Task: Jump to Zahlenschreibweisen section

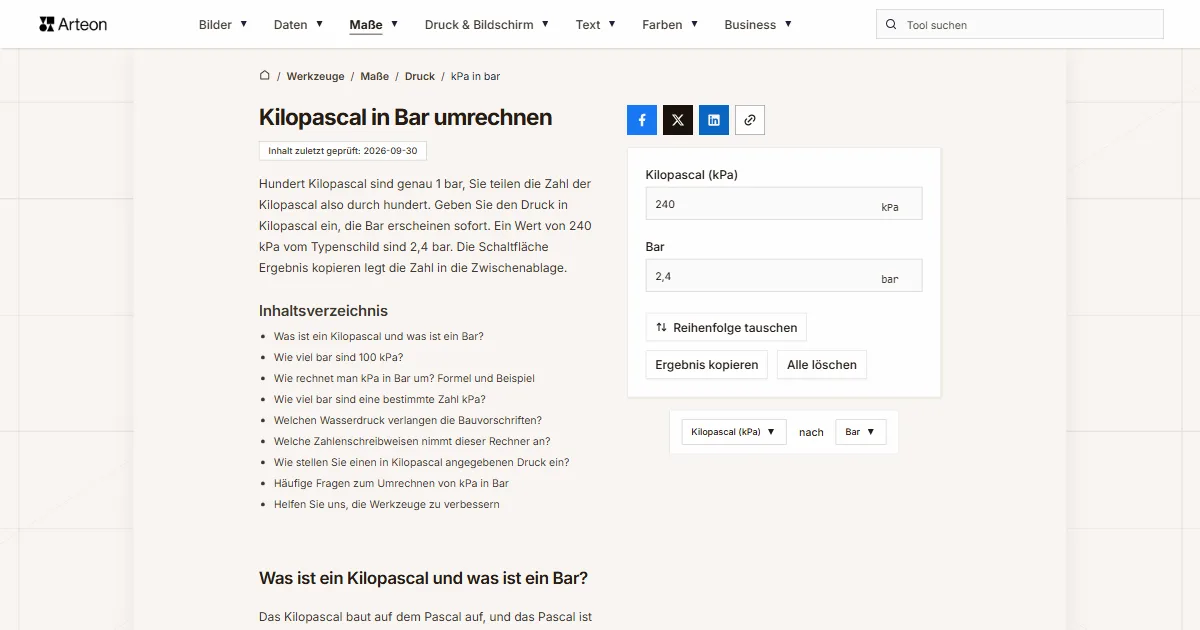Action: point(412,441)
